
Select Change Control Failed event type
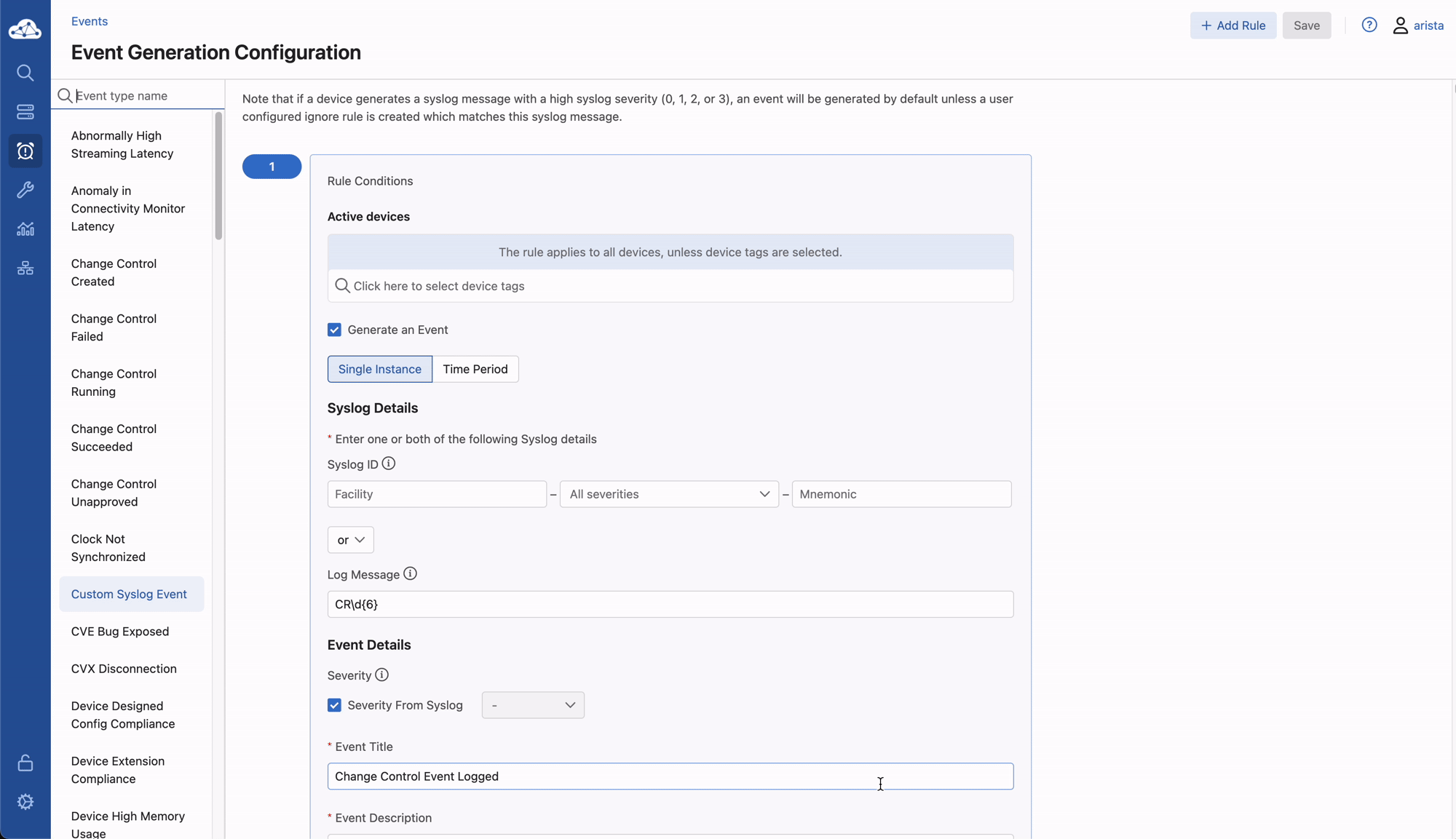coord(114,327)
